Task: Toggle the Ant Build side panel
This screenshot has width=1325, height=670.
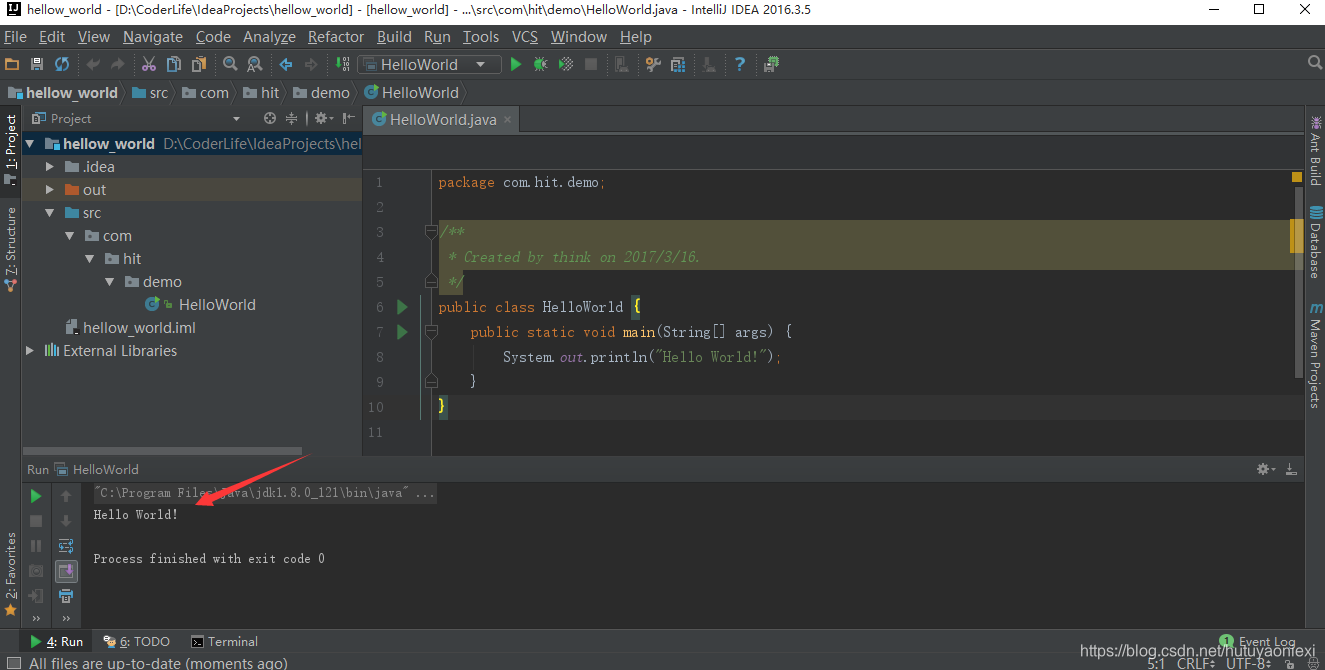Action: (1315, 150)
